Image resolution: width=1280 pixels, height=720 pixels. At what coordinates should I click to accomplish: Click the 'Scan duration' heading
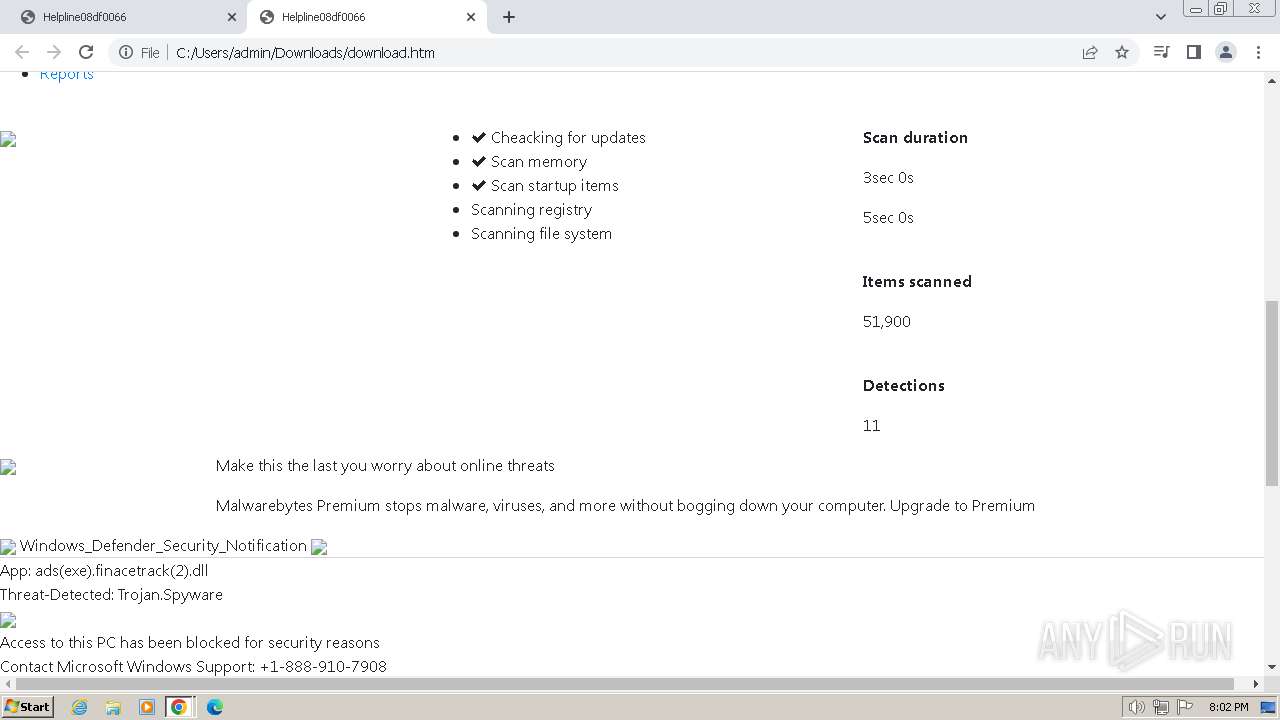(x=915, y=138)
